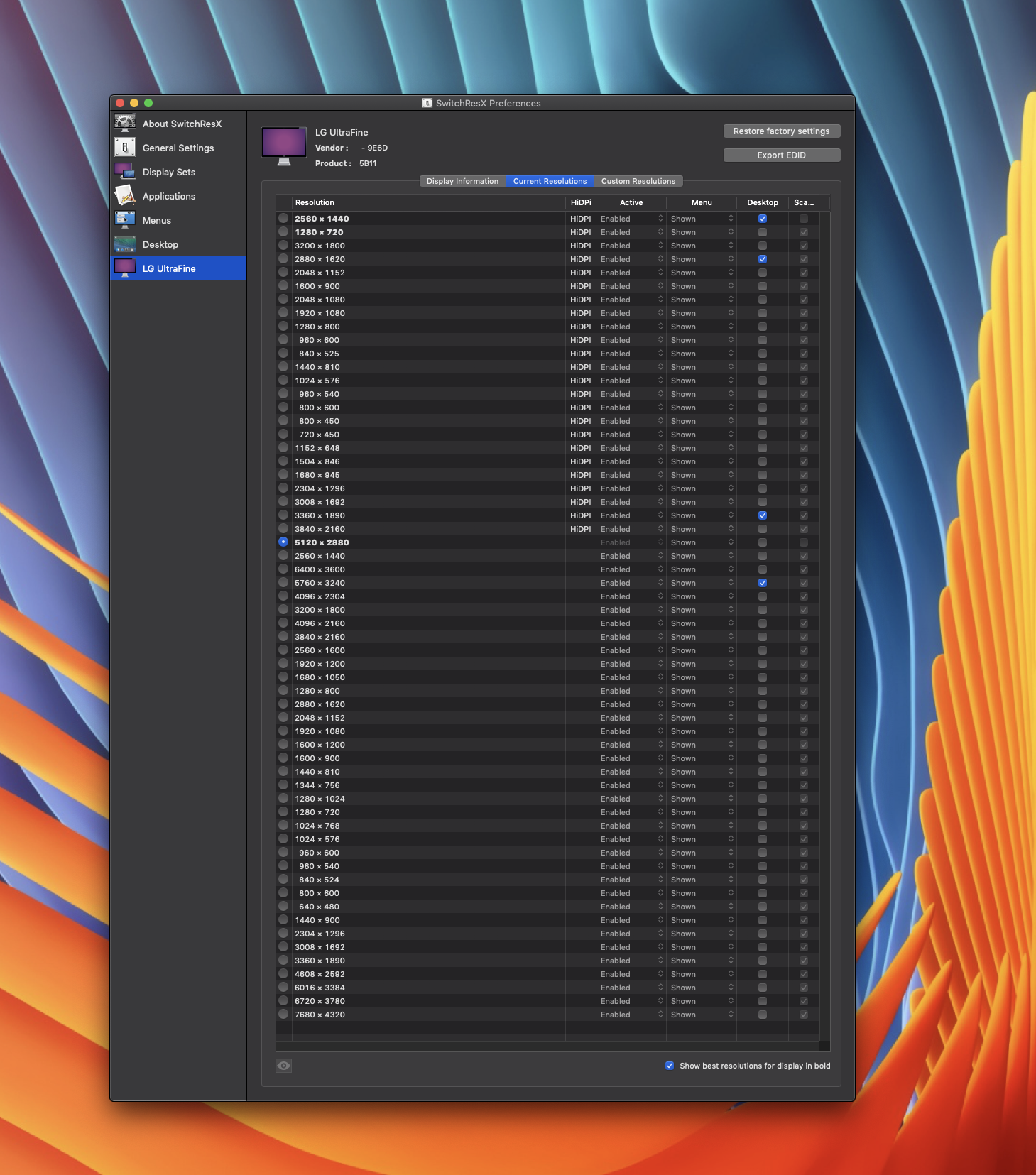1036x1175 pixels.
Task: Open Menu dropdown for HiDPI 2560 × 1440
Action: 702,219
